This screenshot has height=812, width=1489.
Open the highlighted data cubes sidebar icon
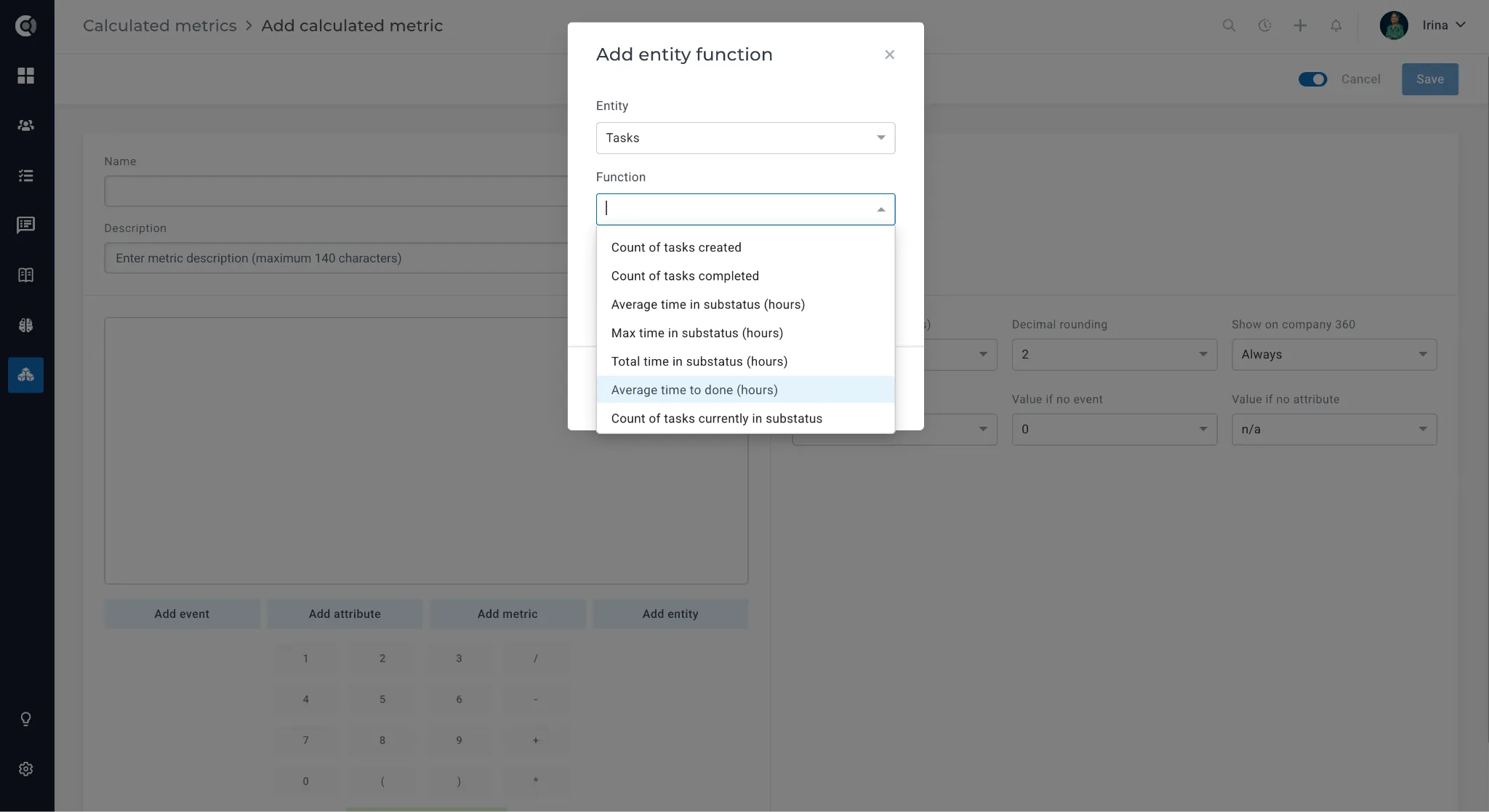(x=26, y=375)
